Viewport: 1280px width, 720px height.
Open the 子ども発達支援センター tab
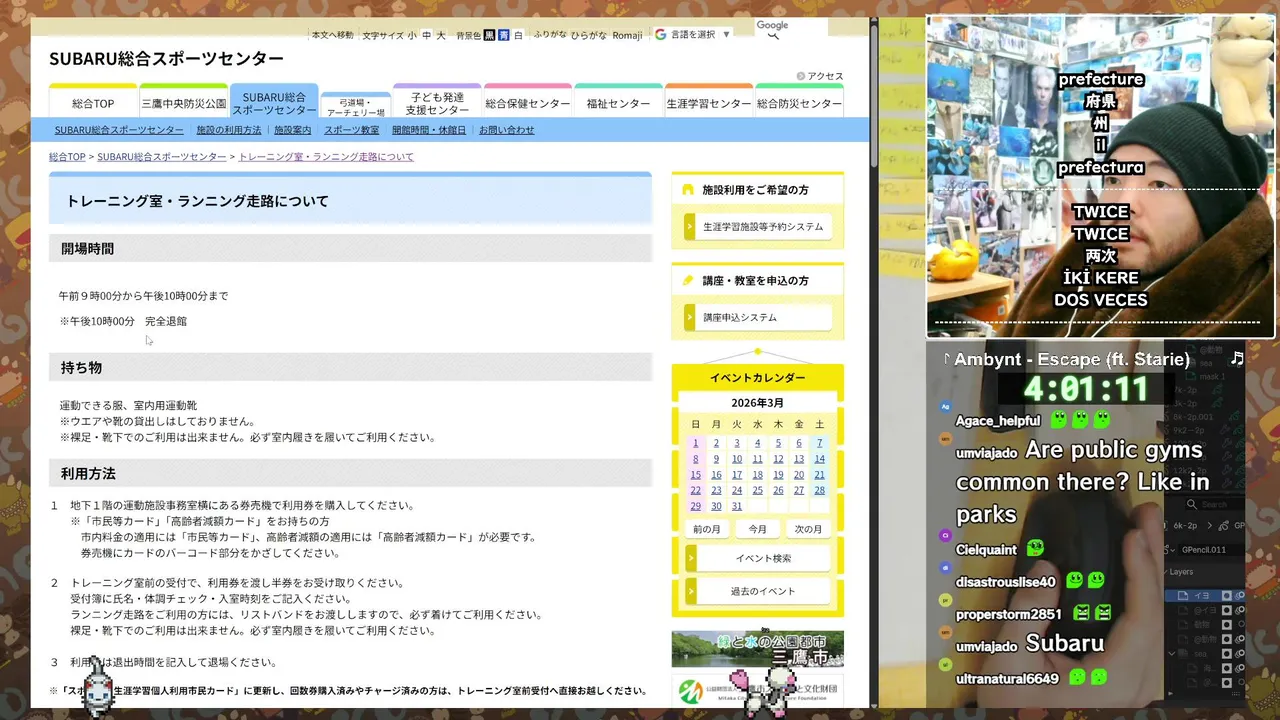(x=437, y=102)
